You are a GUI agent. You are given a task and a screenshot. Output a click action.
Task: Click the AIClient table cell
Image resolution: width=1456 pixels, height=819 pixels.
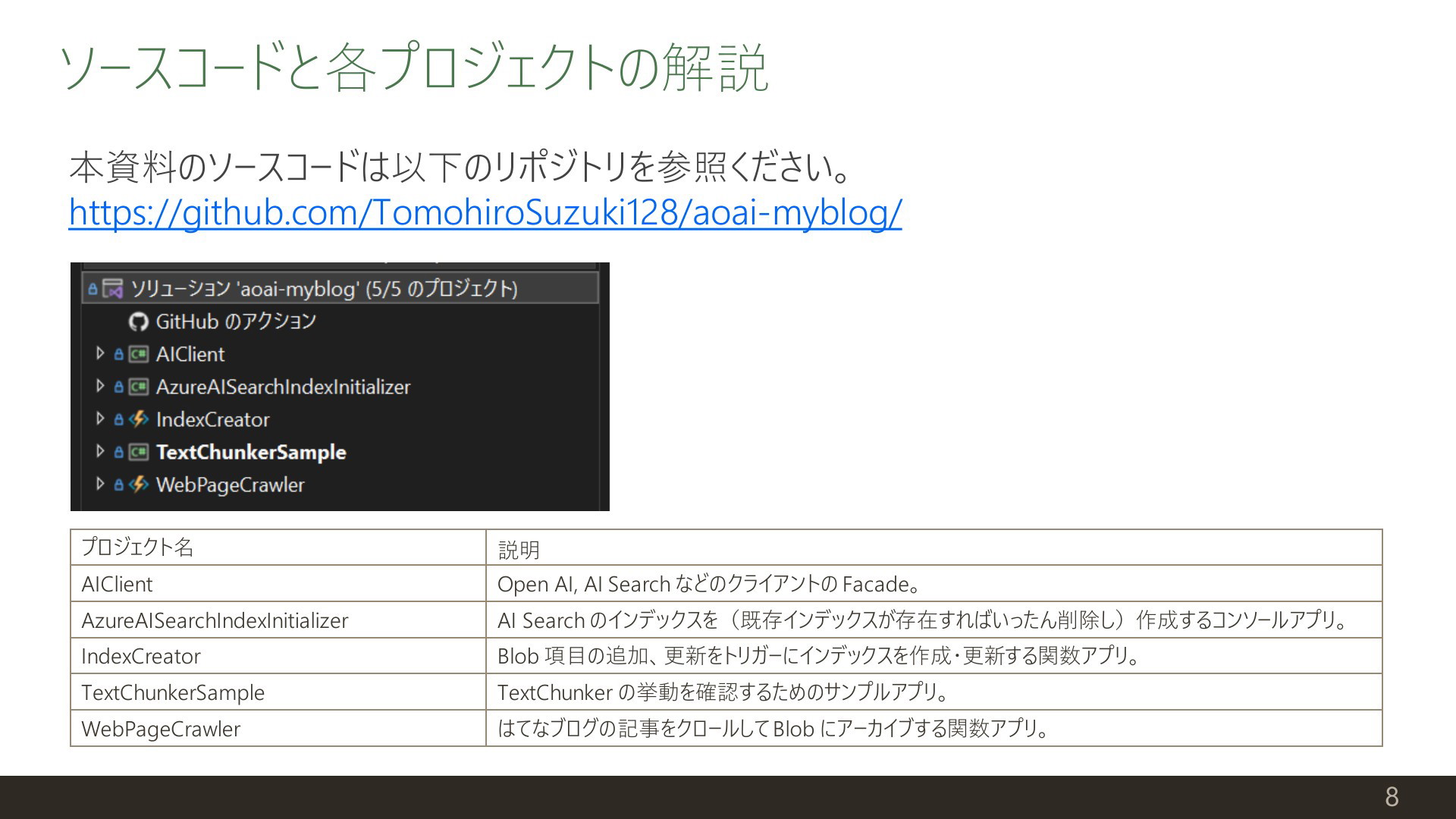coord(278,583)
